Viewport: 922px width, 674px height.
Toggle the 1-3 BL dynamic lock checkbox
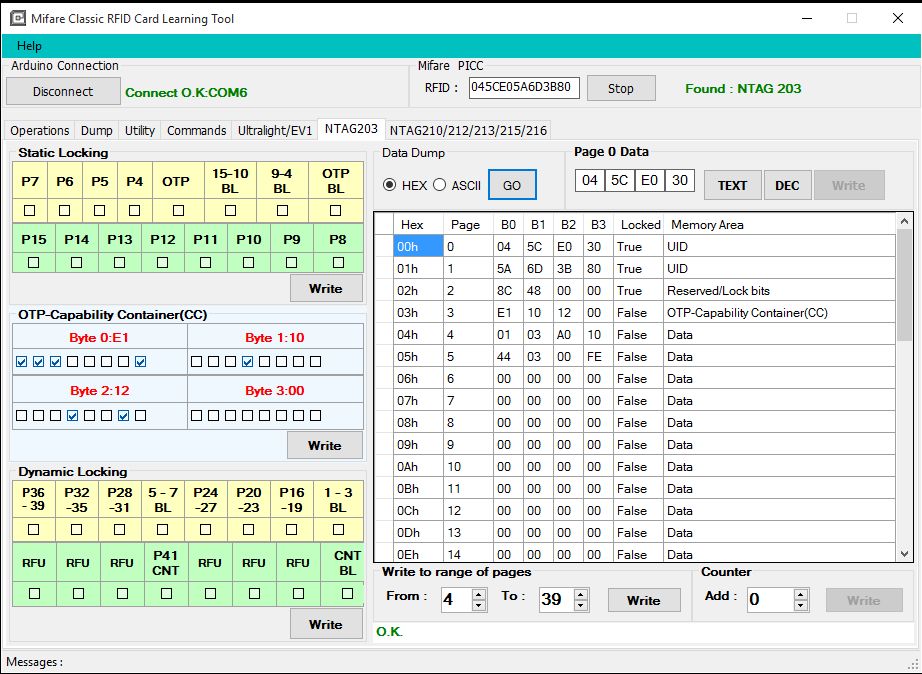338,529
